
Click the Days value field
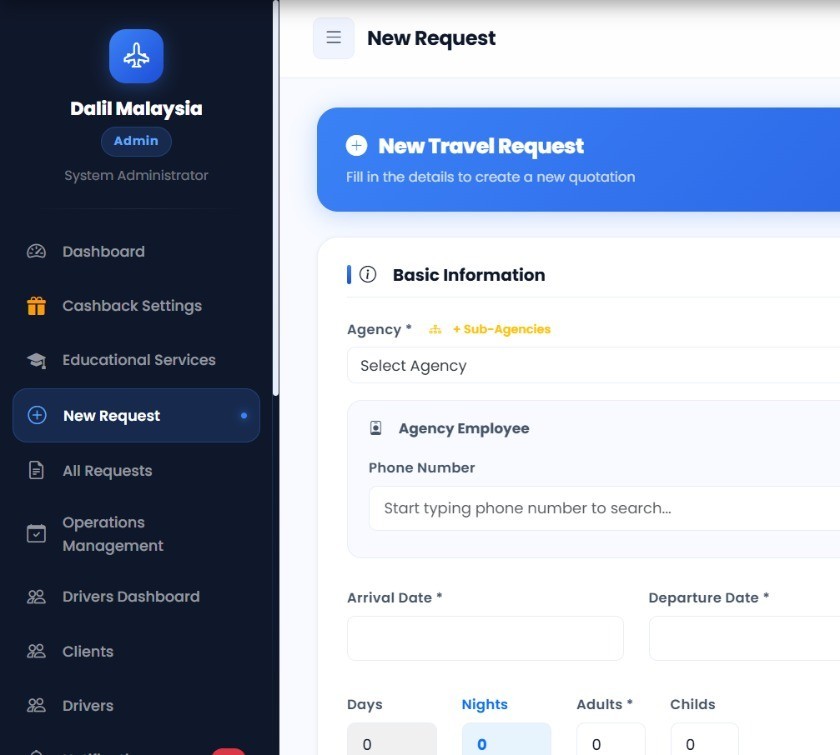[x=392, y=739]
